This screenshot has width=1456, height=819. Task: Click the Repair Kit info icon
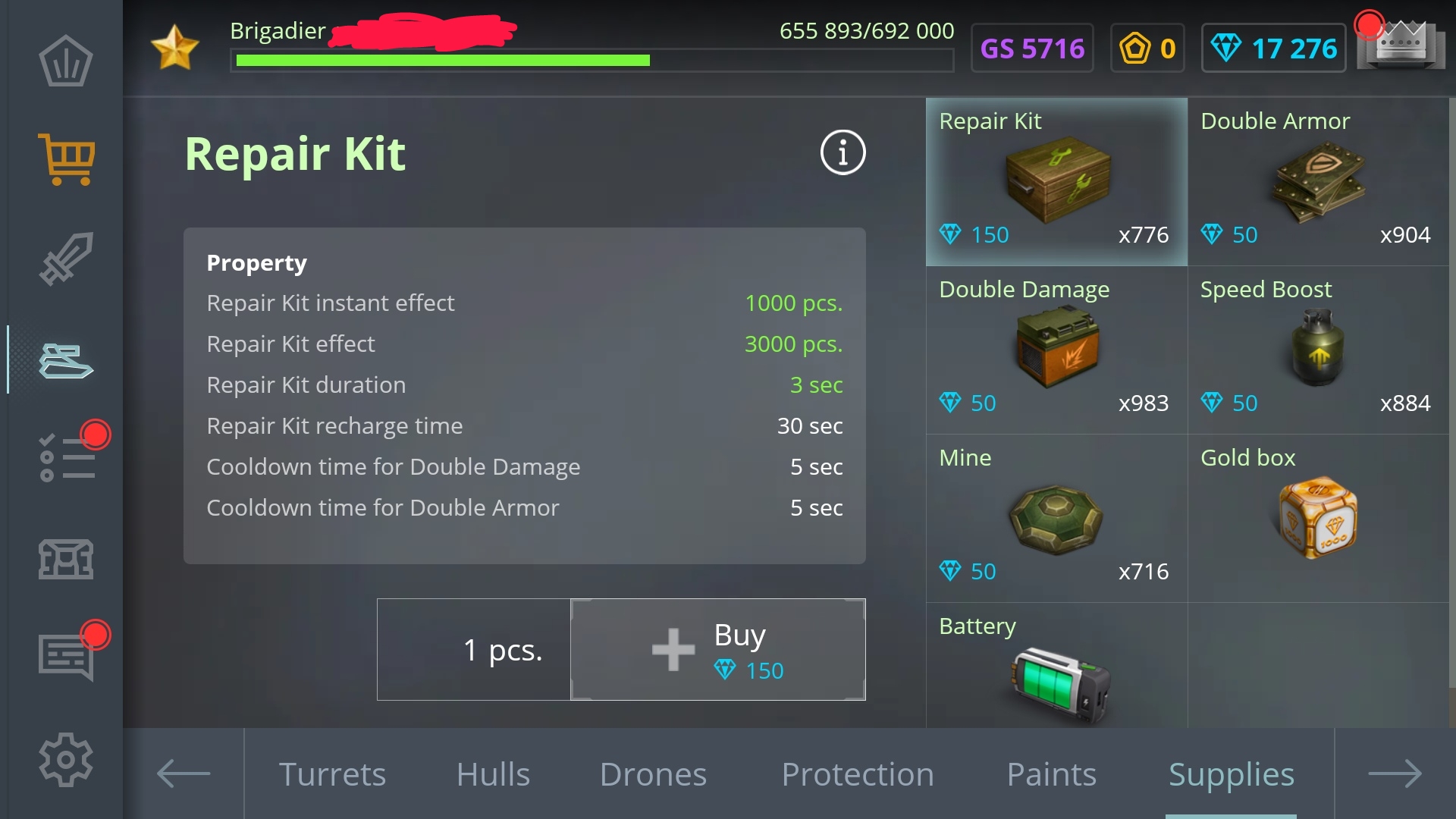(843, 152)
